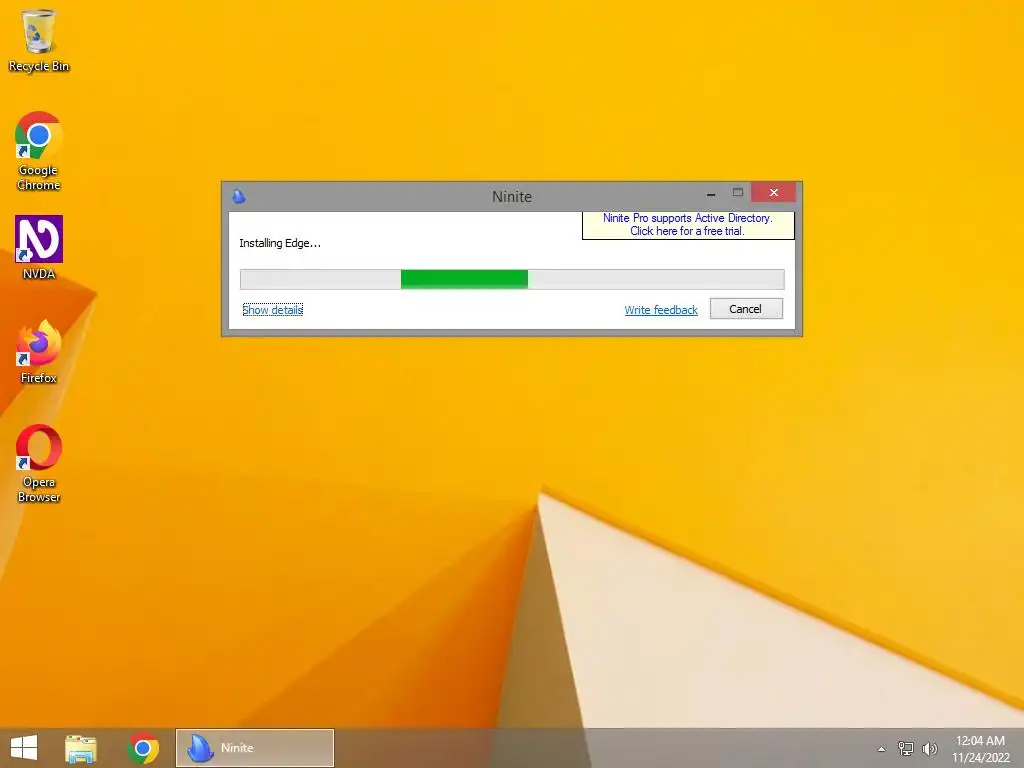This screenshot has width=1024, height=768.
Task: Cancel the Ninite installation
Action: [746, 309]
